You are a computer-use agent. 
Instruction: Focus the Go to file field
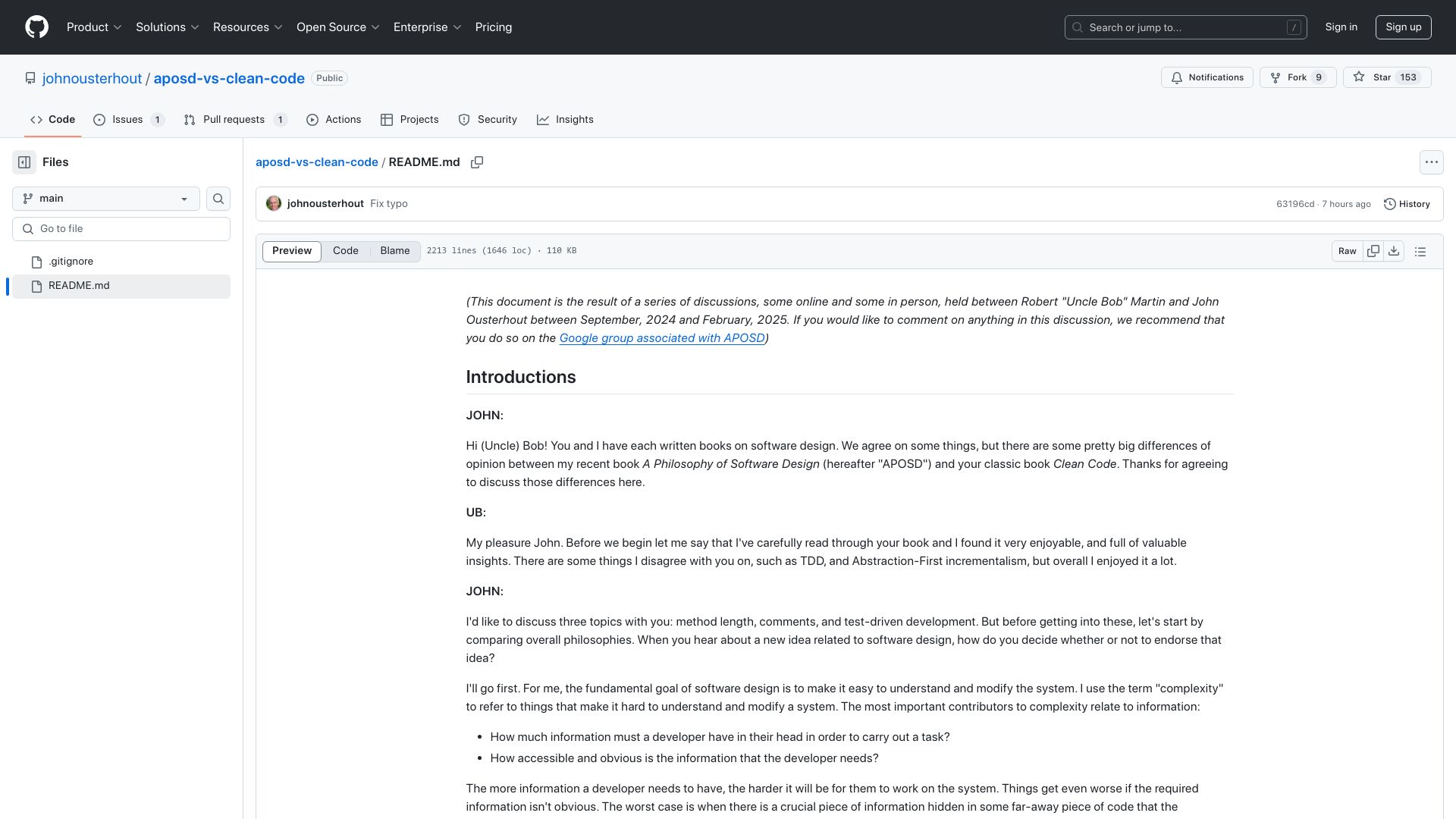tap(121, 229)
